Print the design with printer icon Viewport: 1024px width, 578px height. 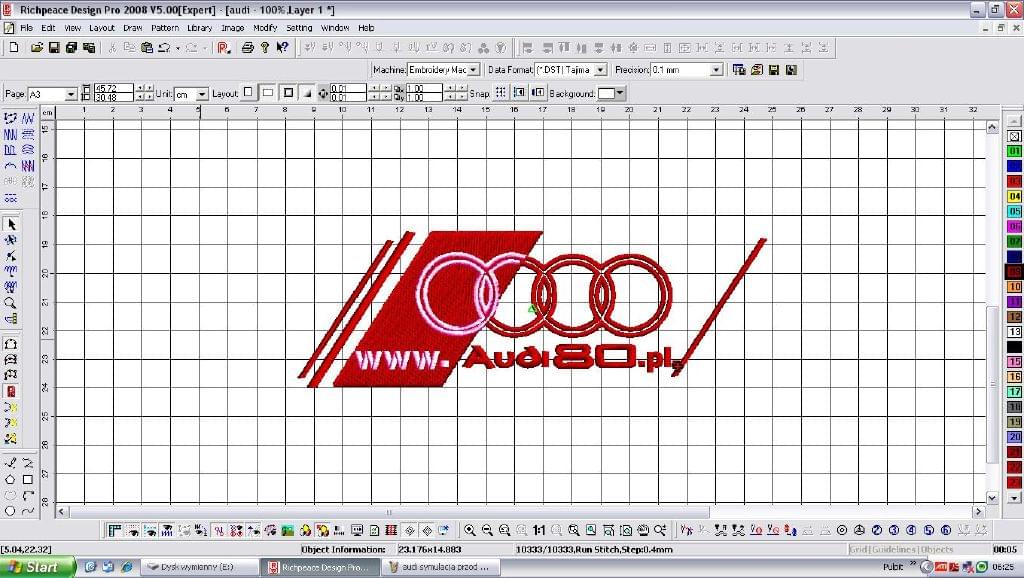[x=248, y=48]
